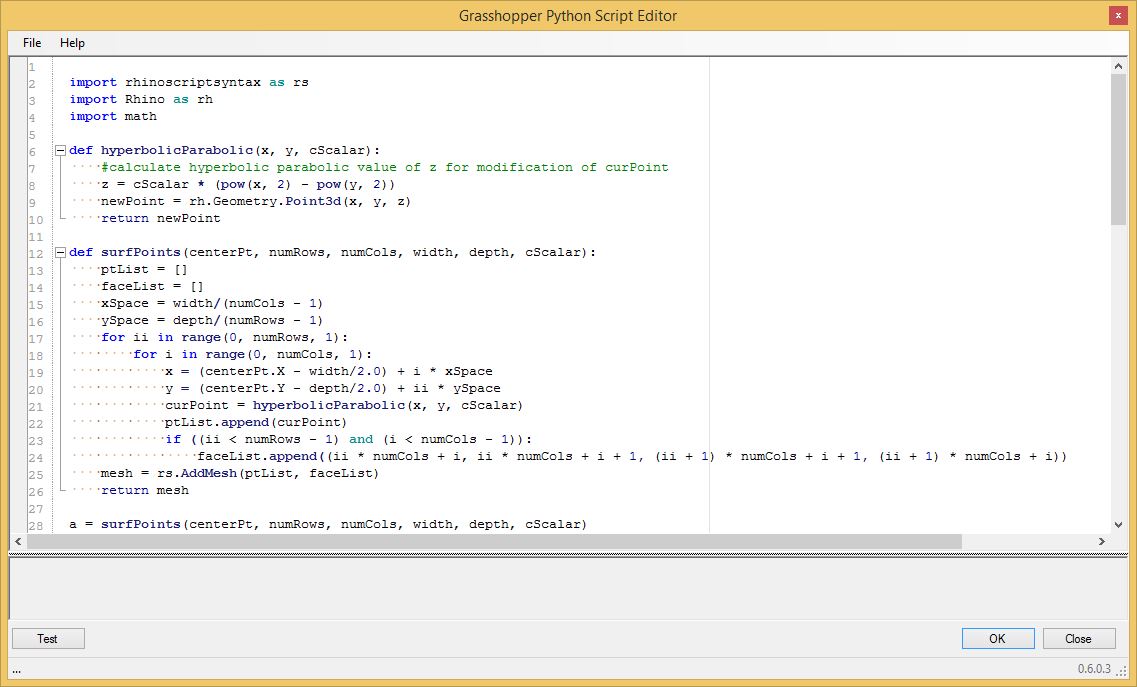Click the 'return newPoint' line
The width and height of the screenshot is (1137, 687).
[x=160, y=218]
